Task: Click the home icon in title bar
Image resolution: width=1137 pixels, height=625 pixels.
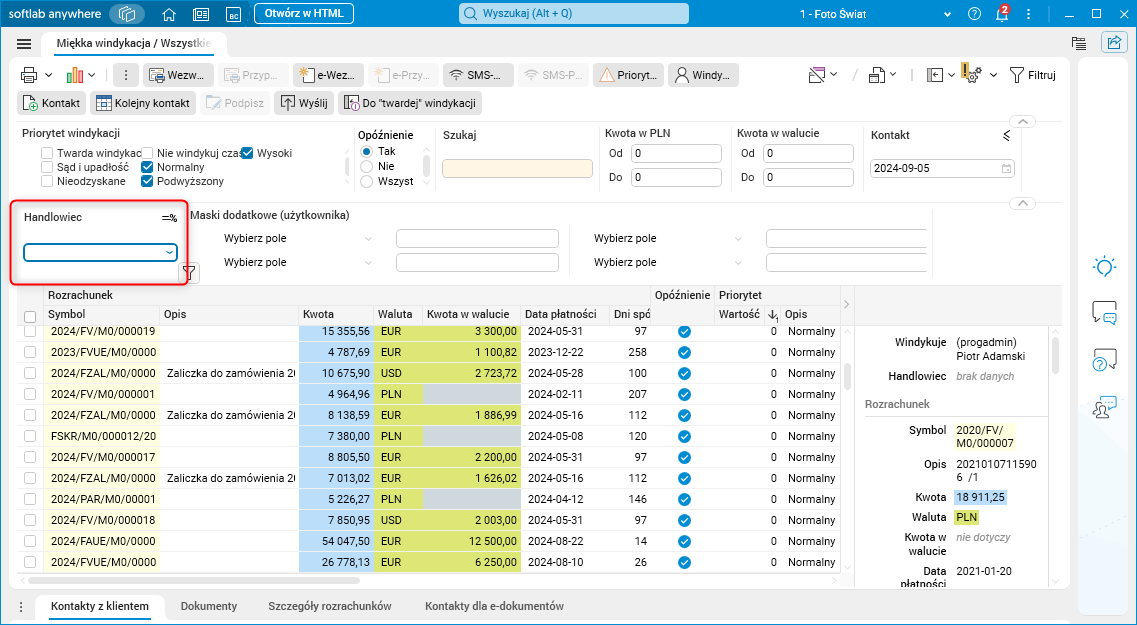Action: (x=169, y=14)
